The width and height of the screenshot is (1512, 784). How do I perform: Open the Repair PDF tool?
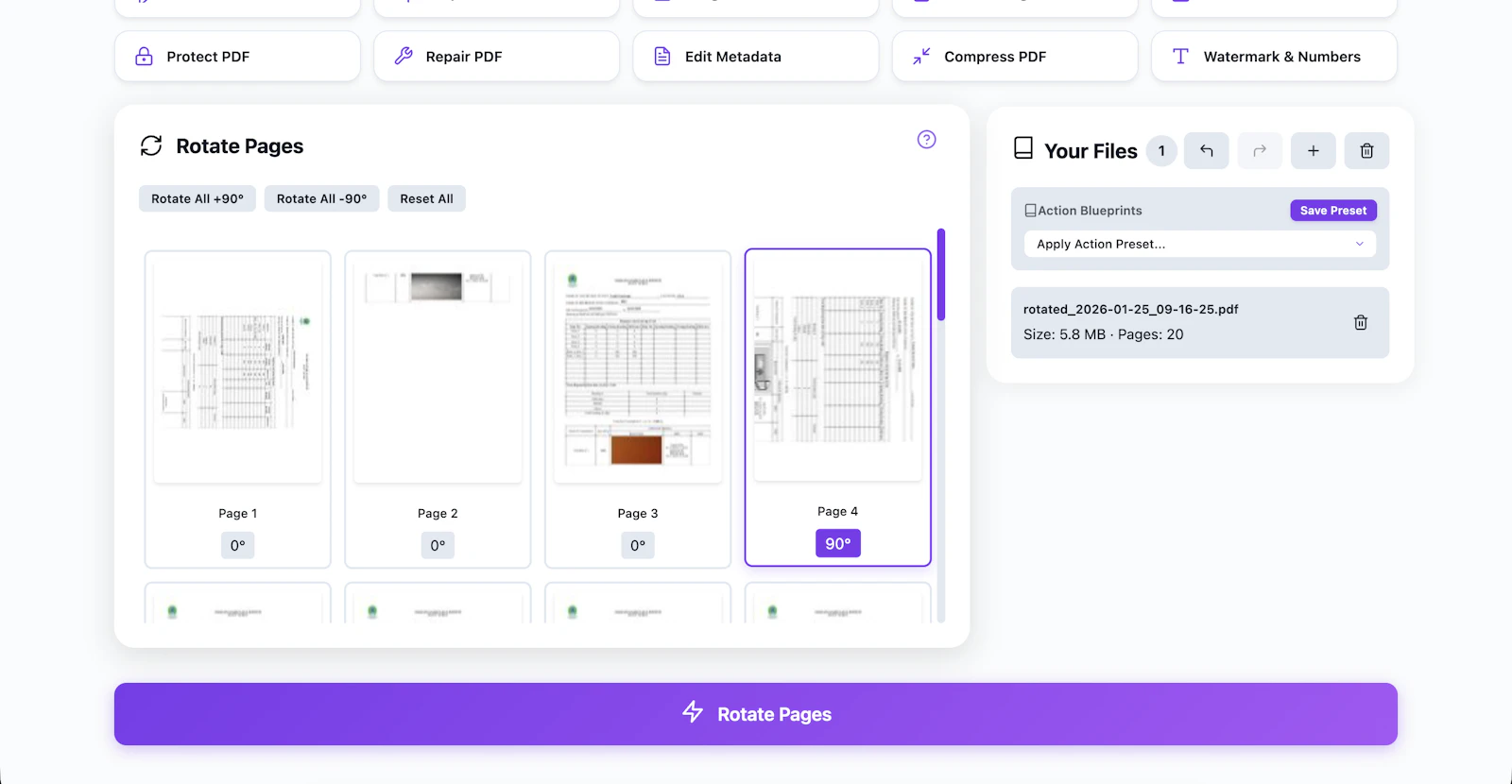tap(496, 57)
